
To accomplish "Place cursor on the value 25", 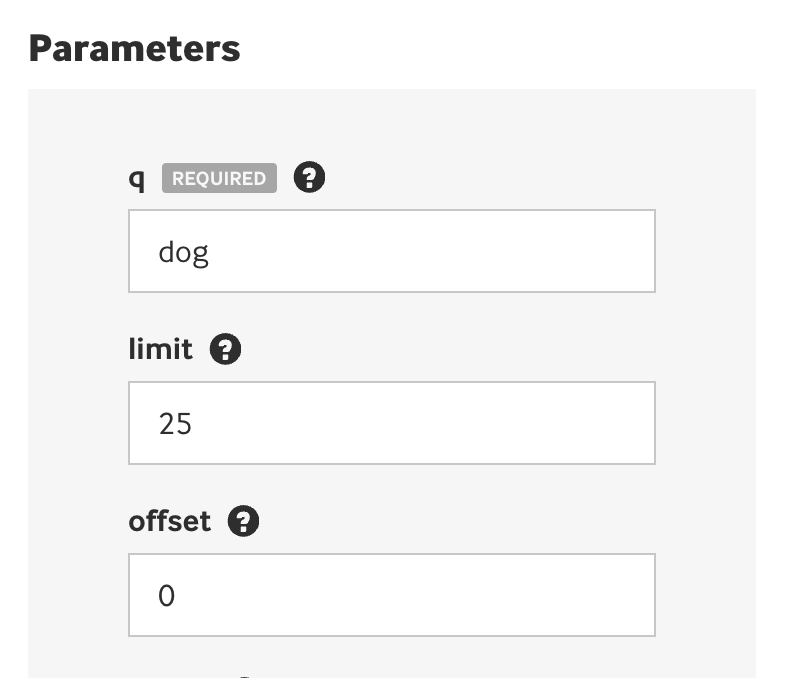I will (175, 424).
